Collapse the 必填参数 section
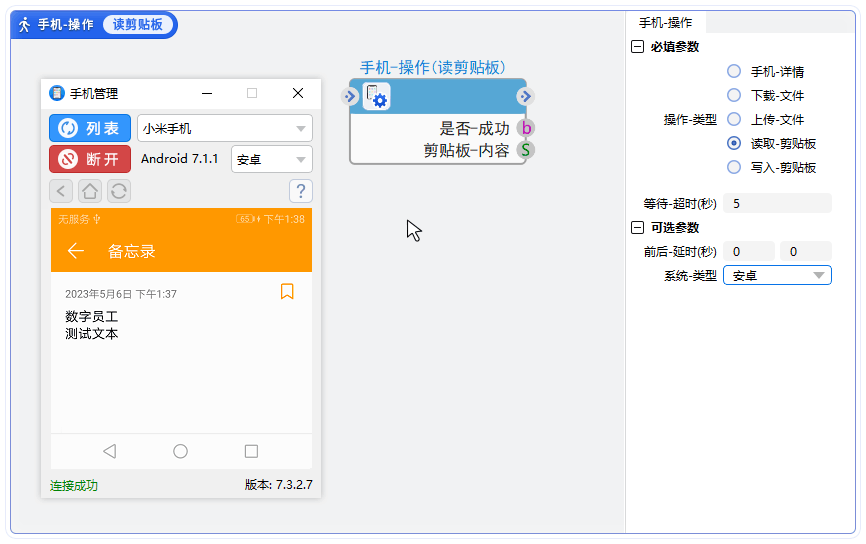The height and width of the screenshot is (544, 866). coord(637,47)
